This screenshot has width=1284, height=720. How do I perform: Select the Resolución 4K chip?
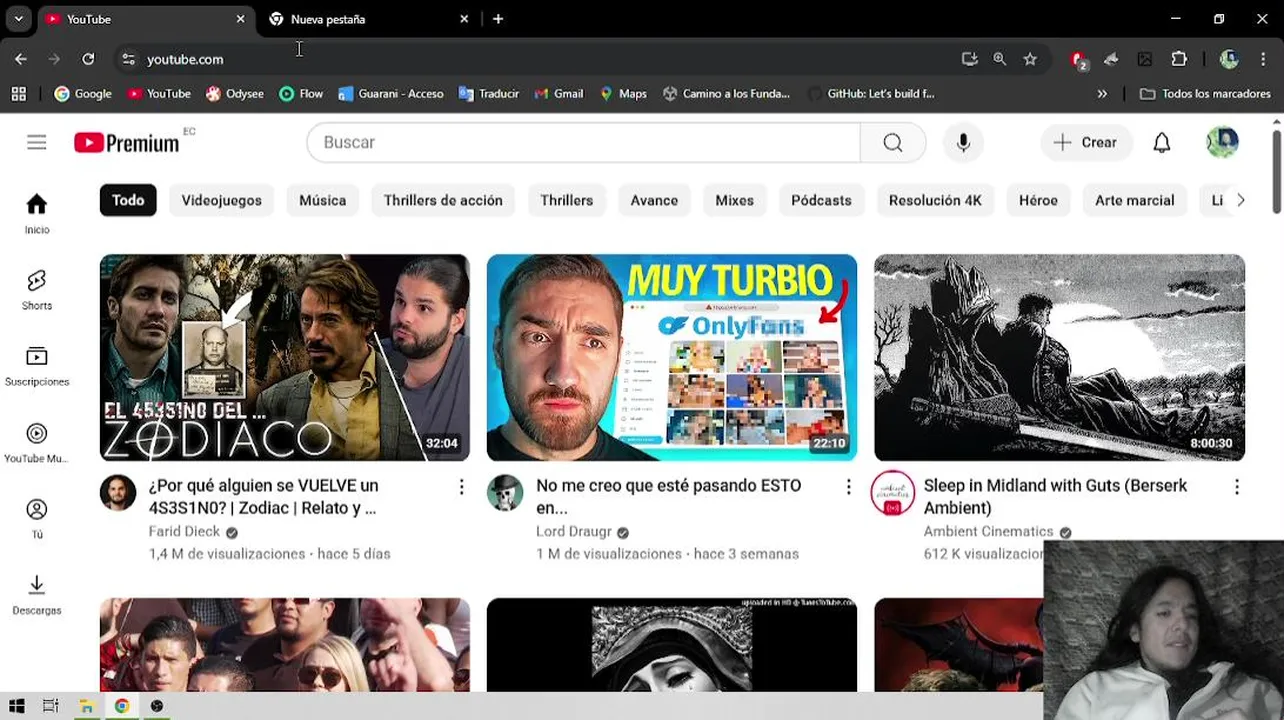point(935,200)
